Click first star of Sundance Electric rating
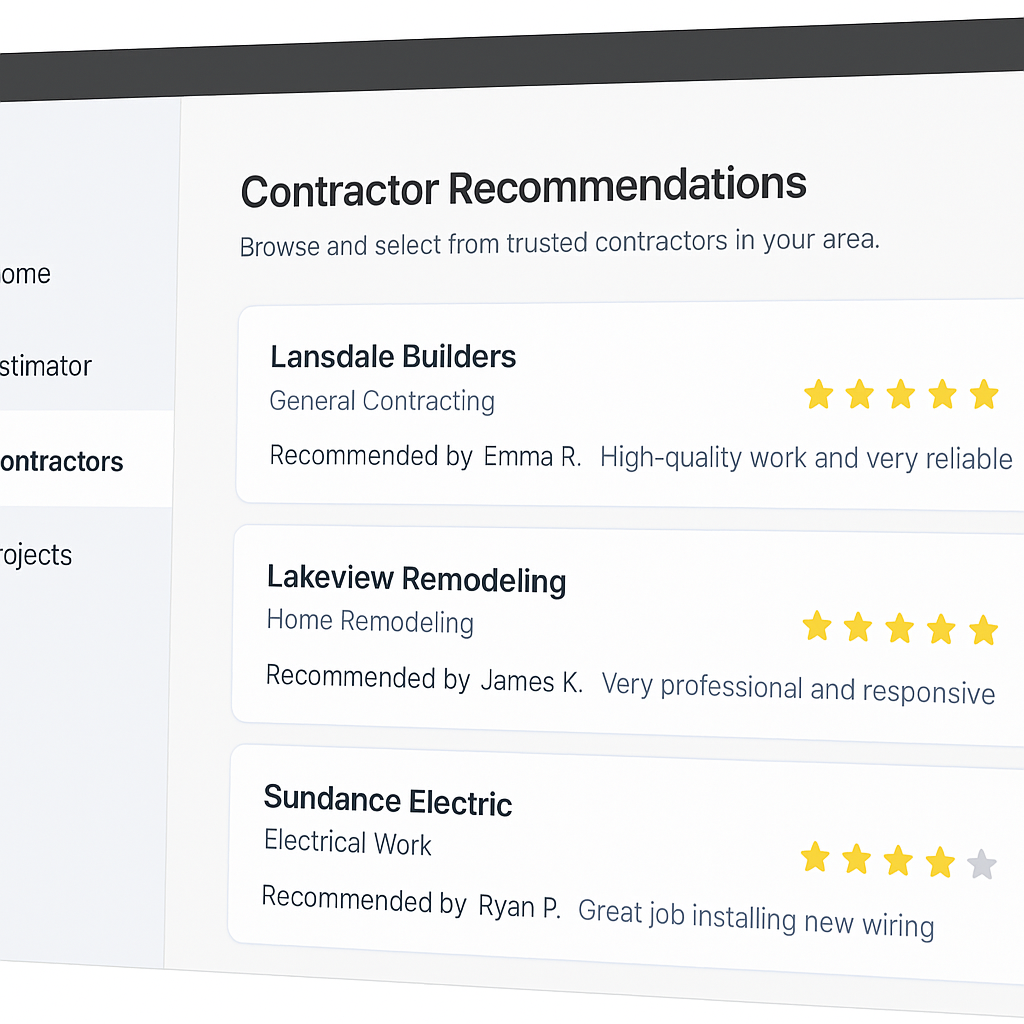 (815, 857)
